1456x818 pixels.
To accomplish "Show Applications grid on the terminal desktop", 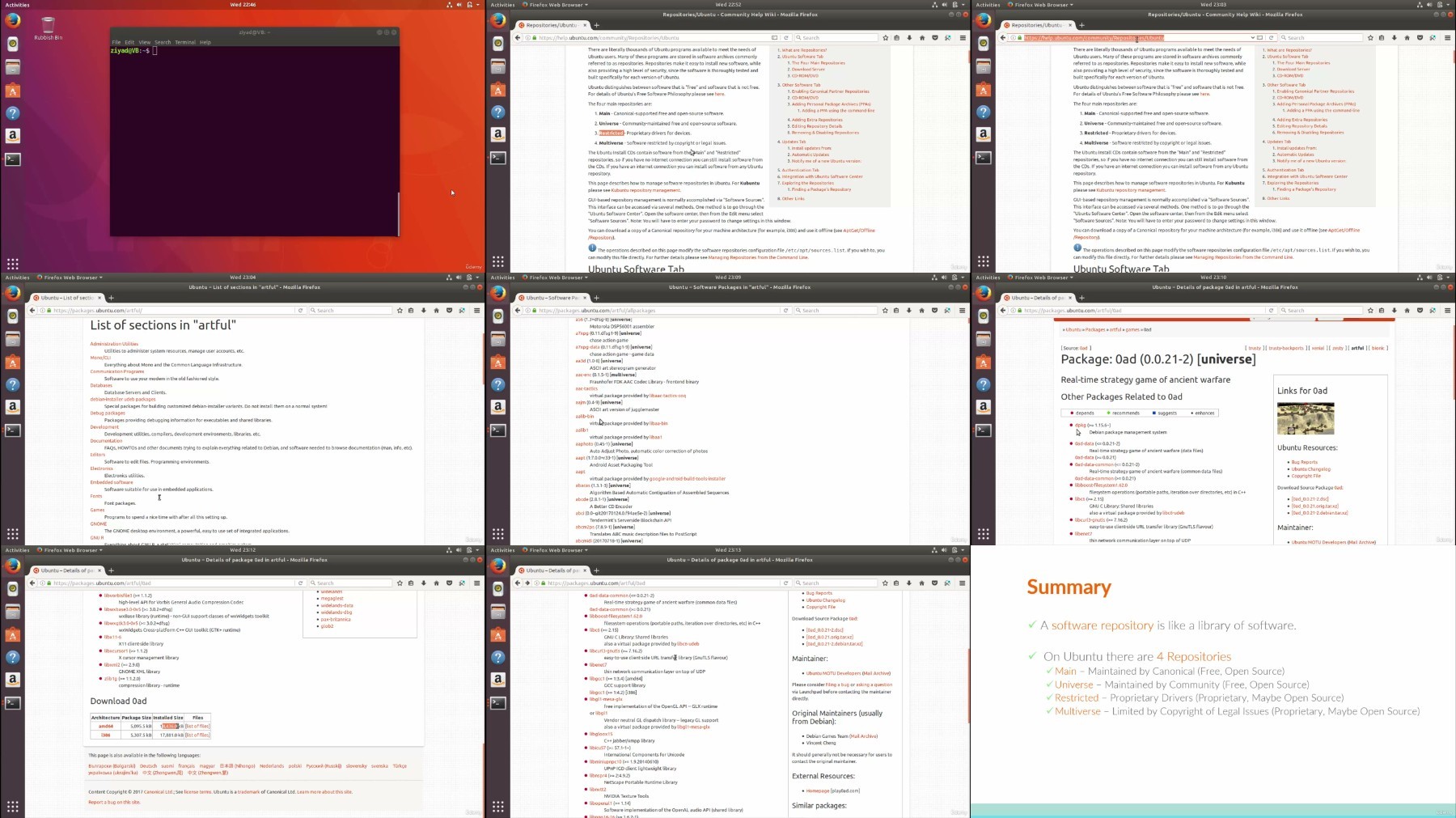I will click(12, 264).
